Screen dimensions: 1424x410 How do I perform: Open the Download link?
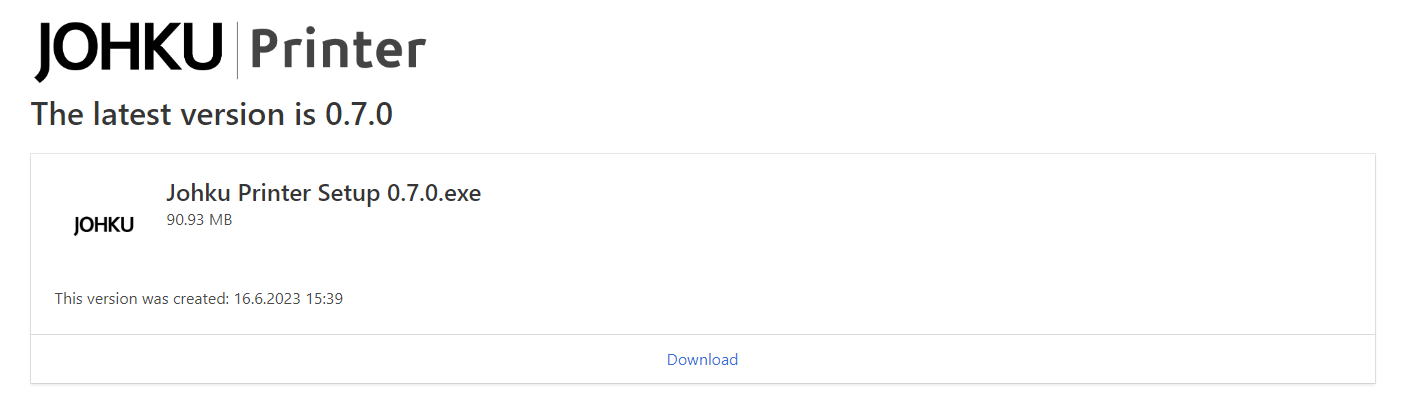702,359
